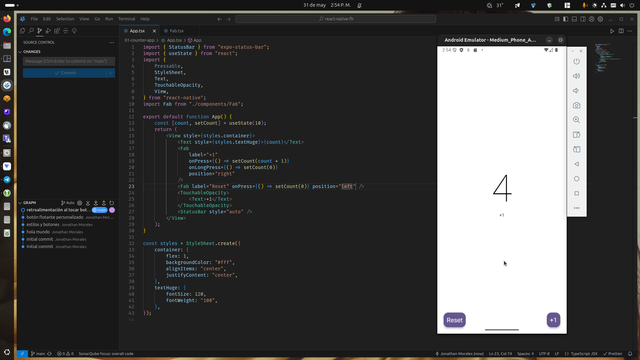640x360 pixels.
Task: Click react-native-fh command center search box
Action: click(336, 19)
